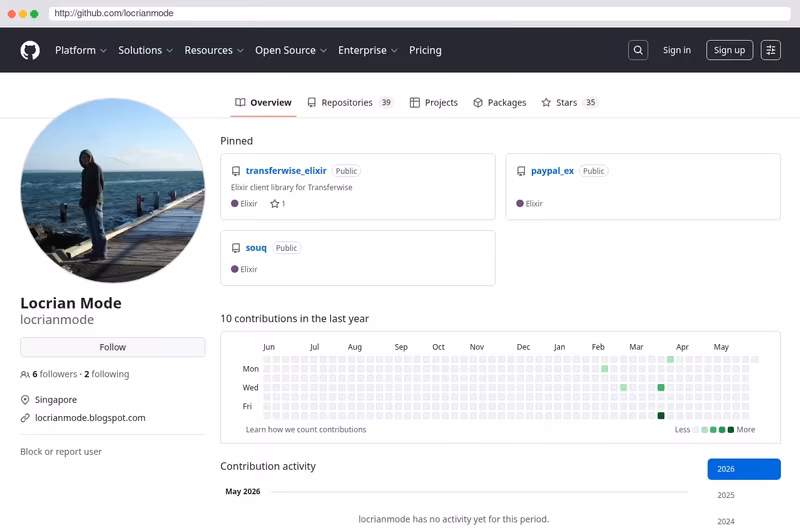Expand the Resources menu
Screen dimensions: 800x528
[214, 50]
